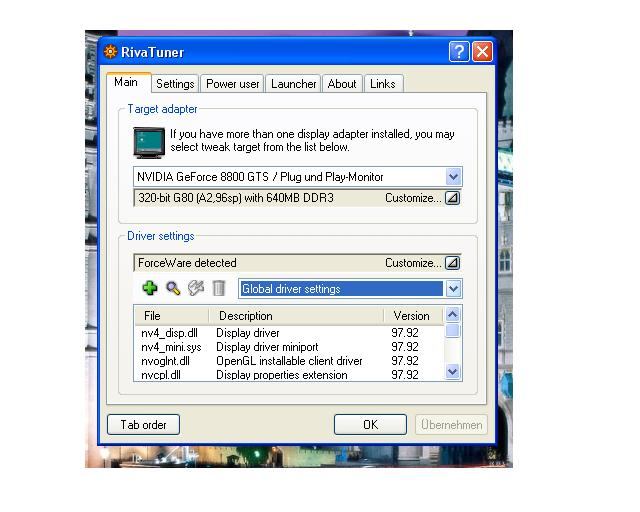Click the question mark help button
640x512 pixels.
click(x=459, y=52)
